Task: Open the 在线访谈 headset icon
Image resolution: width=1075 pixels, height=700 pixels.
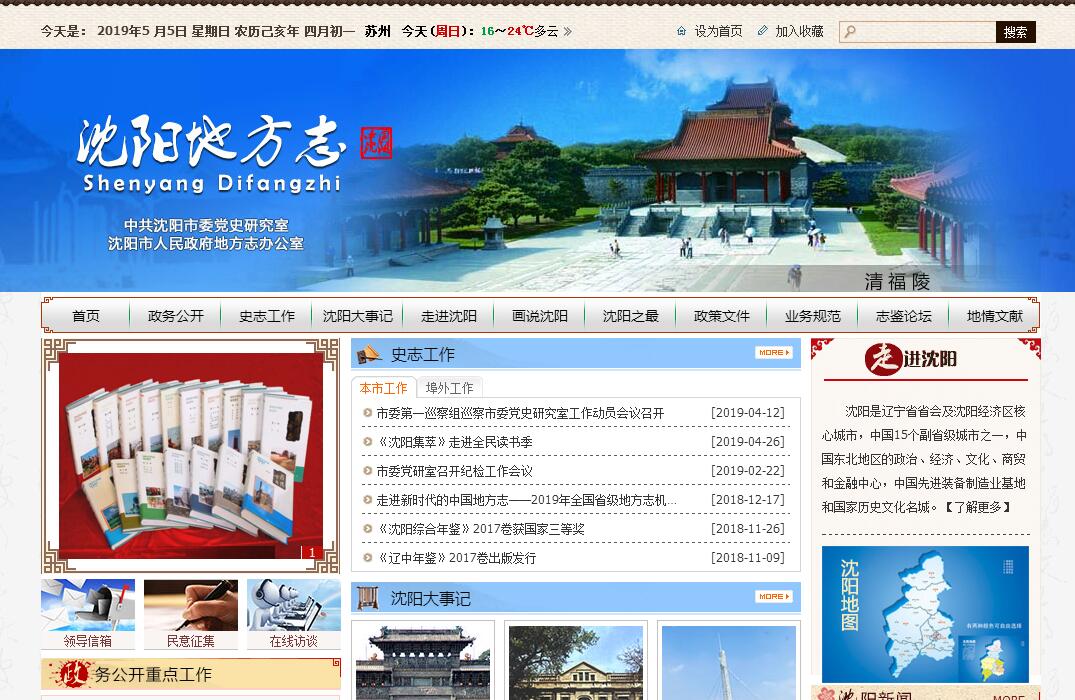Action: pyautogui.click(x=293, y=606)
